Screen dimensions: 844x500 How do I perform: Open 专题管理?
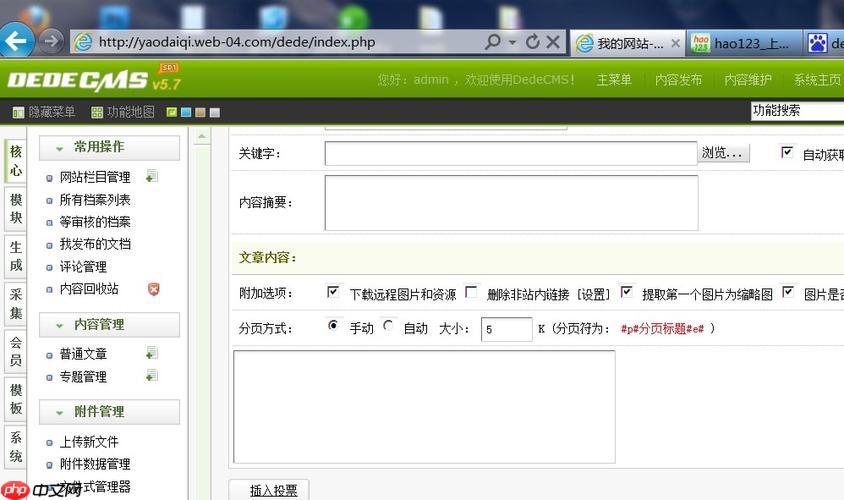[83, 377]
